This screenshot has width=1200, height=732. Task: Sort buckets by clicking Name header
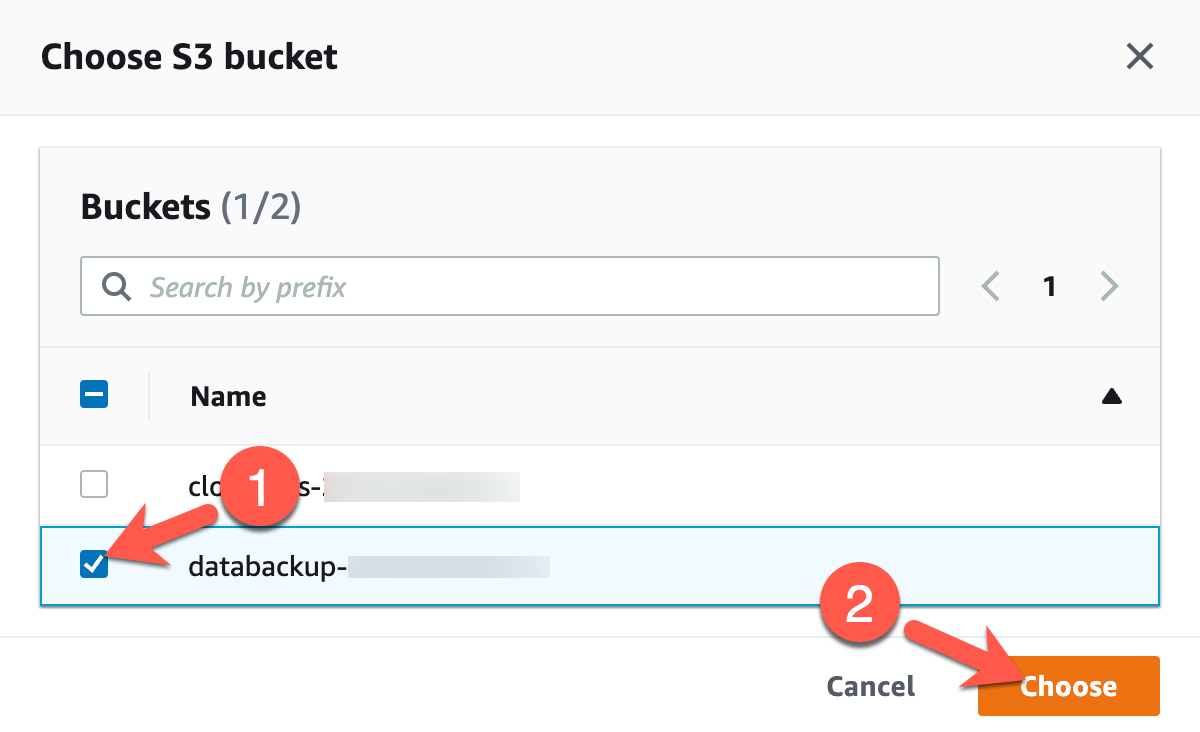coord(227,396)
